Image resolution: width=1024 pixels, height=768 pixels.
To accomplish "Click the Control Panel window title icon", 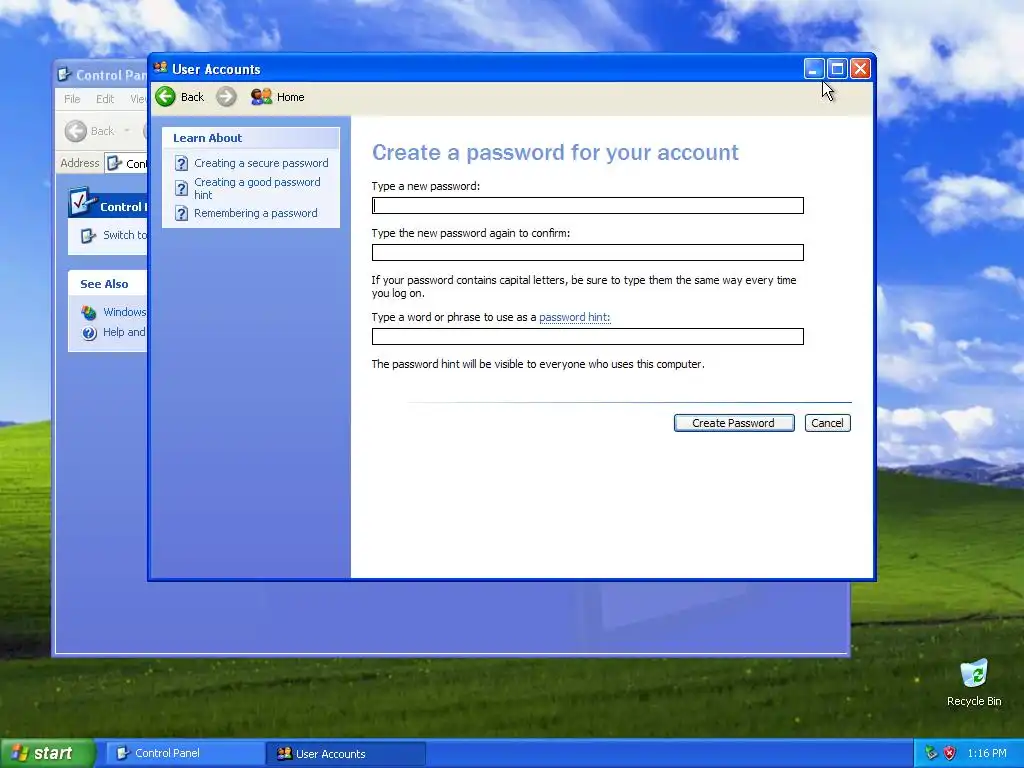I will coord(64,74).
